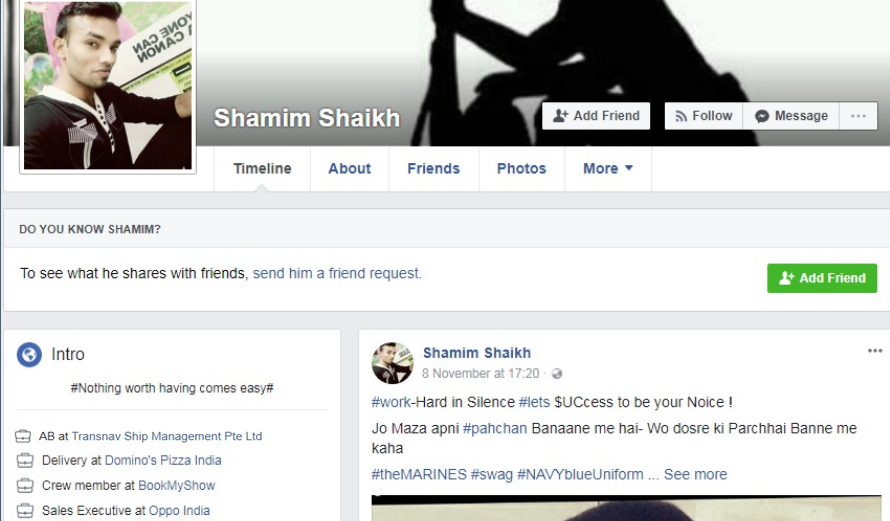
Task: Expand the More dropdown tab
Action: pyautogui.click(x=608, y=169)
